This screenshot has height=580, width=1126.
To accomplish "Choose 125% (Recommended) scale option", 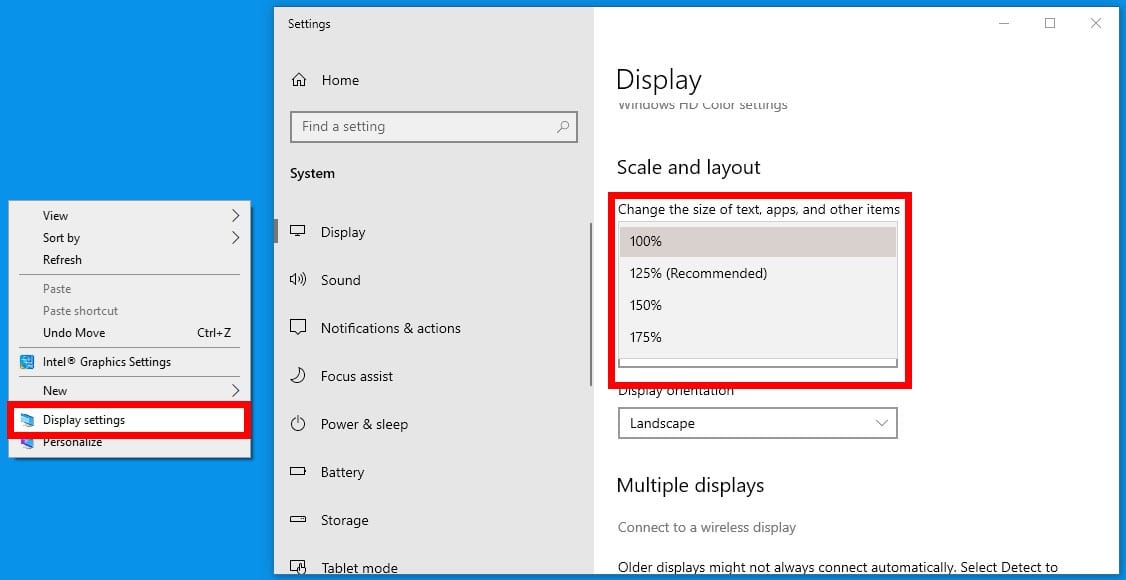I will click(698, 273).
